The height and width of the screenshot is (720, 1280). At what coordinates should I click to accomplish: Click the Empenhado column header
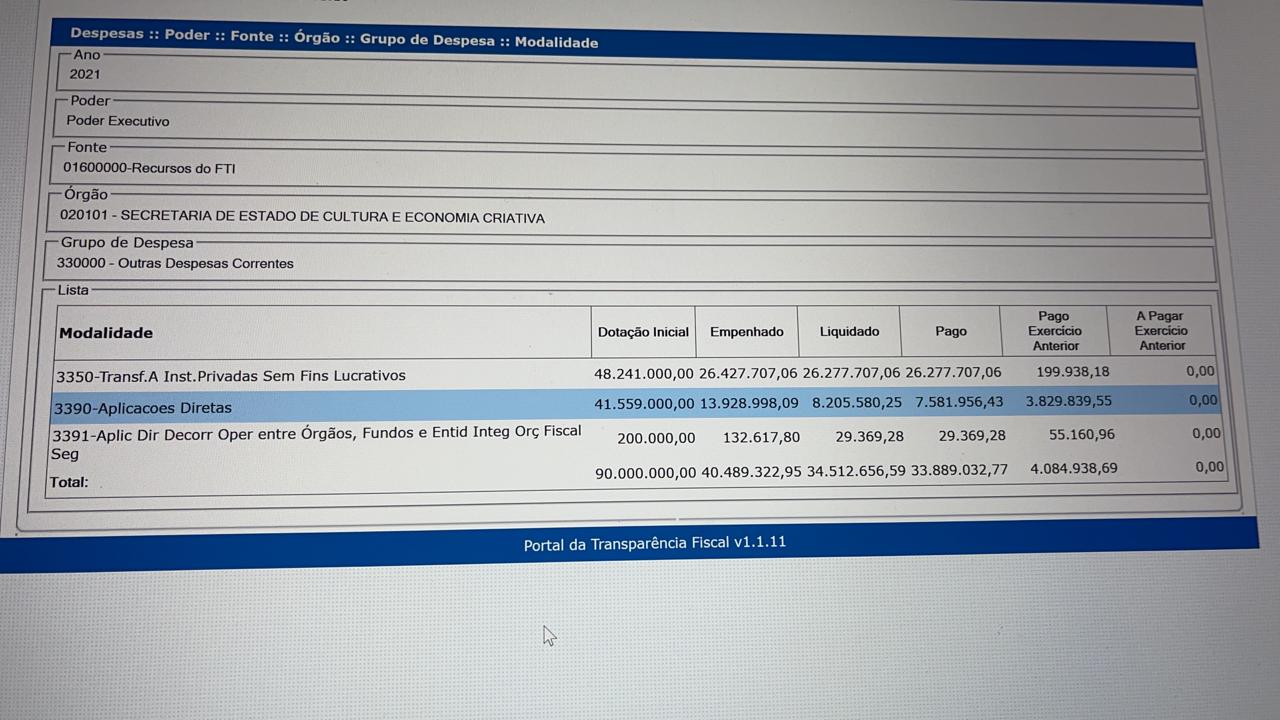click(746, 332)
